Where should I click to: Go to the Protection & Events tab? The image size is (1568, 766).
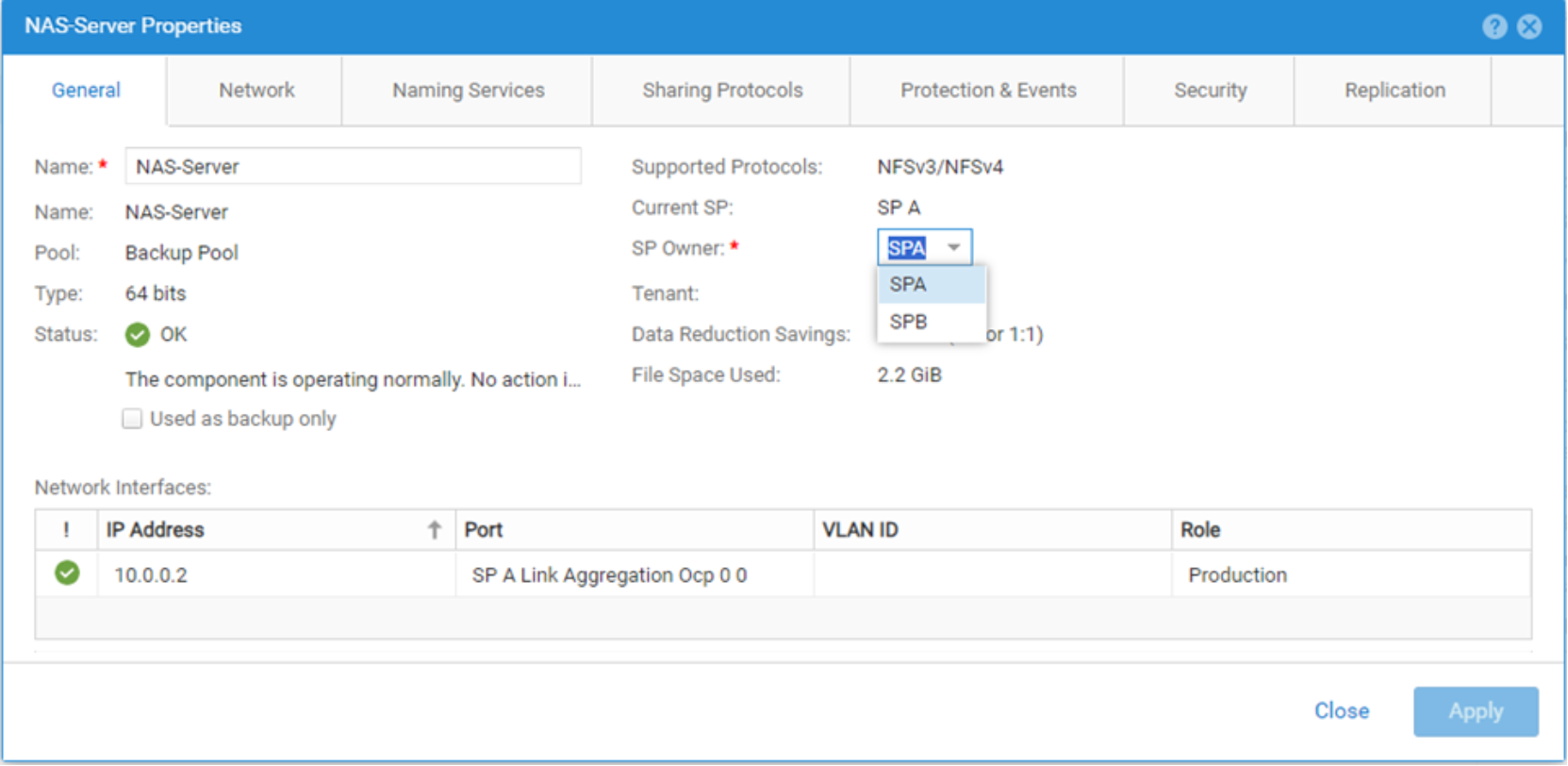click(x=988, y=91)
